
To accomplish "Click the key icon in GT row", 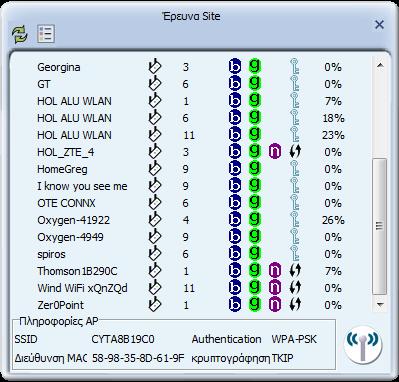I will [295, 83].
